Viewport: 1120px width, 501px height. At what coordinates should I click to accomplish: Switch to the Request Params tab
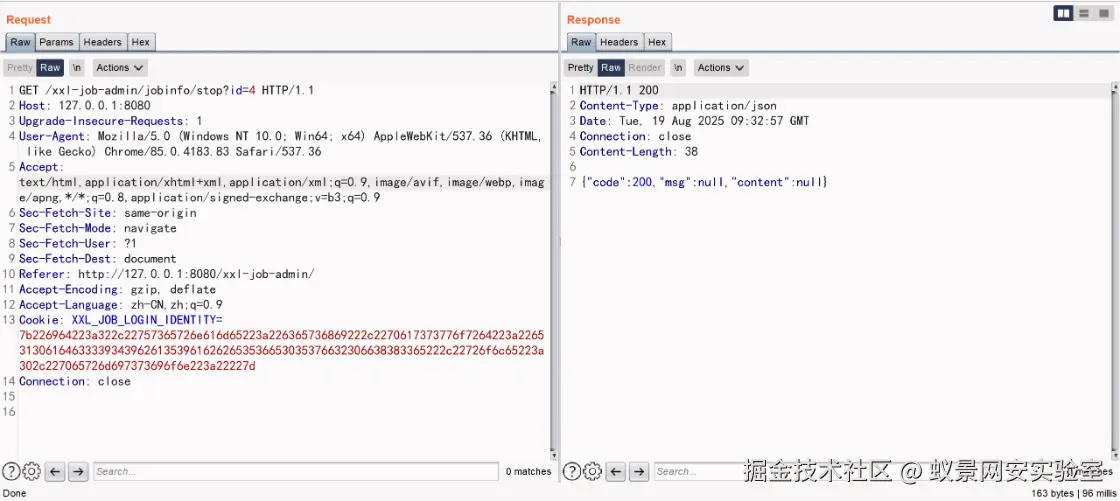pyautogui.click(x=56, y=42)
